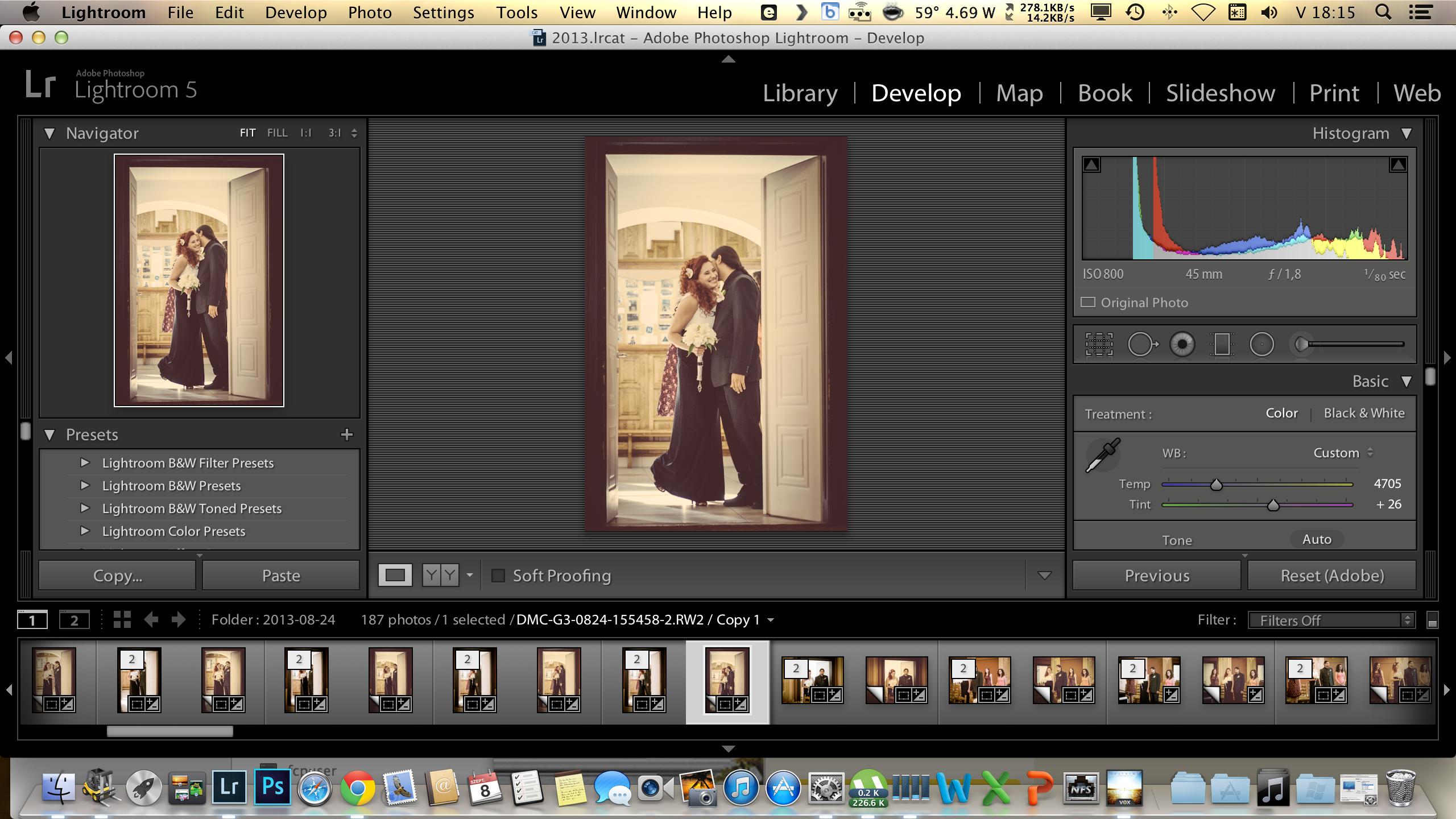Viewport: 1456px width, 819px height.
Task: Click the Reset (Adobe) button
Action: coord(1332,576)
